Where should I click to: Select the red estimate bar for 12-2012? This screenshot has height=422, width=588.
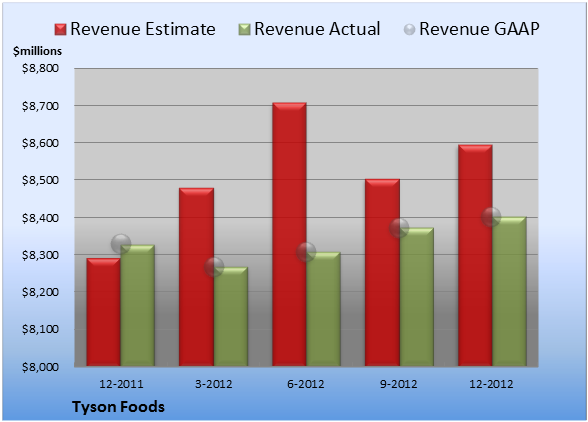pos(475,255)
